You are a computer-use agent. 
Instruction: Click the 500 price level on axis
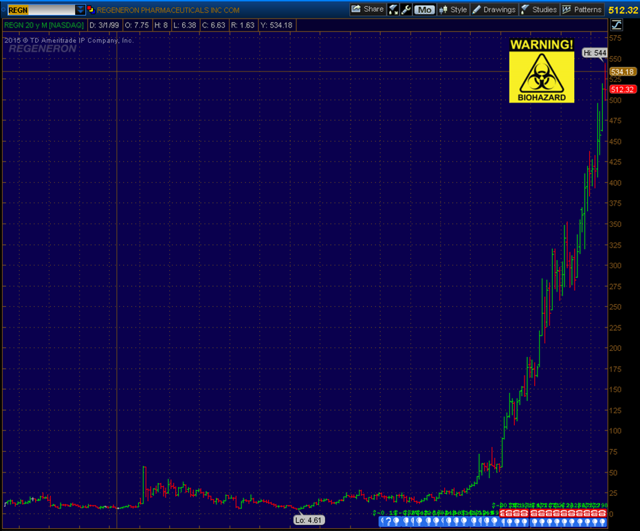(x=616, y=100)
